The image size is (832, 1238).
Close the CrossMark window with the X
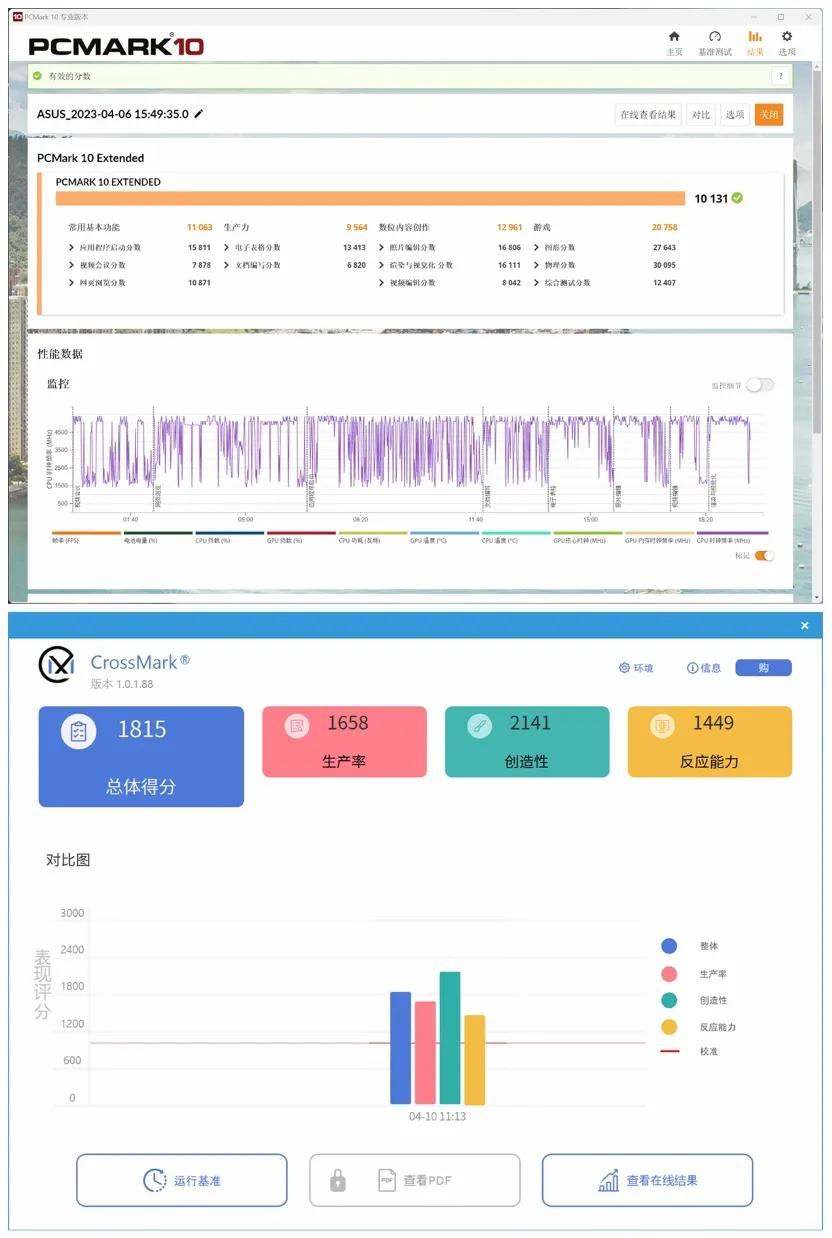805,626
